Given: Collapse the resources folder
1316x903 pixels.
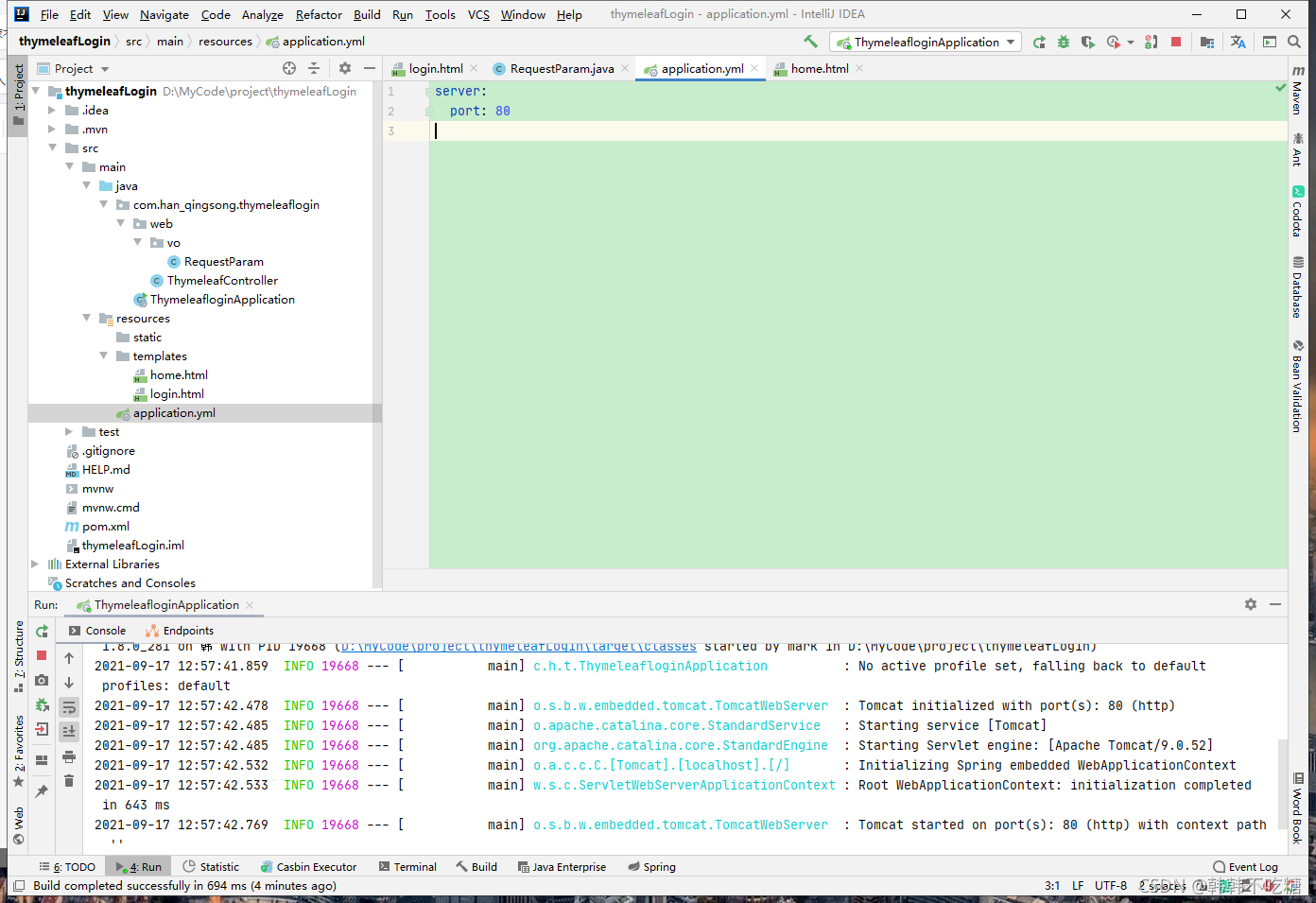Looking at the screenshot, I should coord(86,319).
